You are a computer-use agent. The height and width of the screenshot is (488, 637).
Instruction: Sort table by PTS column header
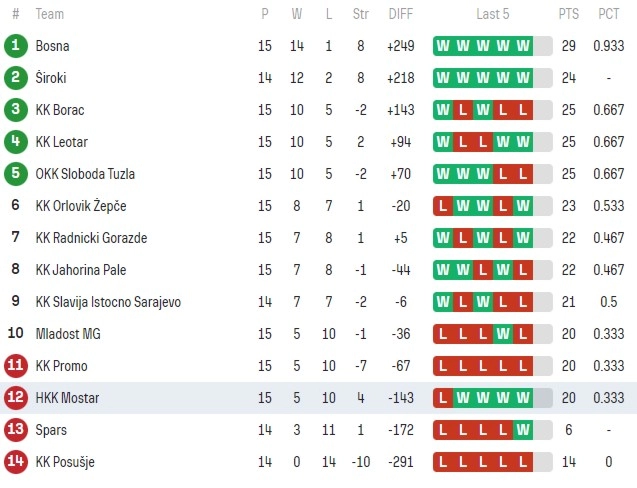(x=568, y=14)
